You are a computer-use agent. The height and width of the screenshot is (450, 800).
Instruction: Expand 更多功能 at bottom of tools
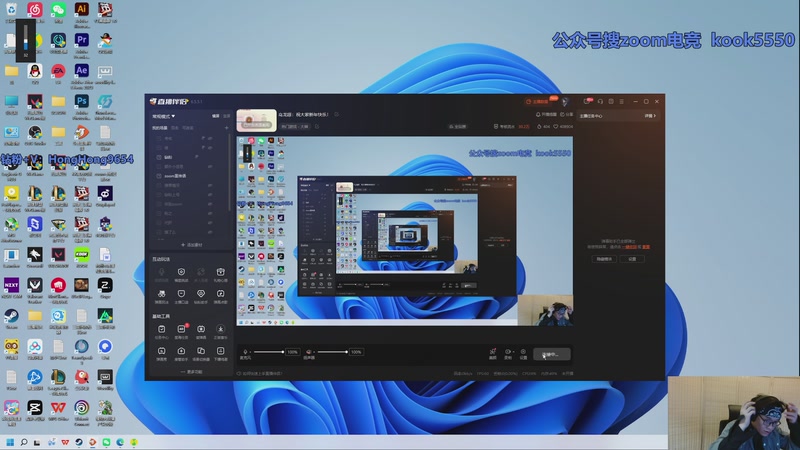coord(190,371)
